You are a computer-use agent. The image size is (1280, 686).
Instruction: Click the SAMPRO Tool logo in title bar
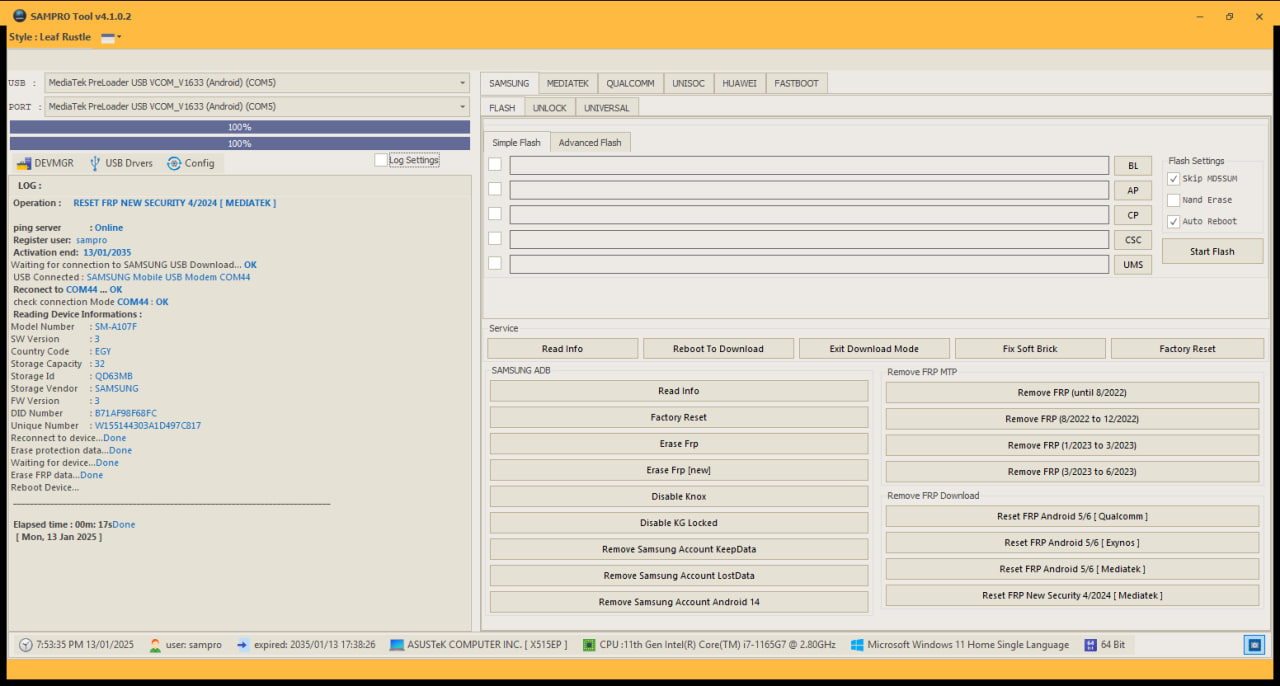19,16
